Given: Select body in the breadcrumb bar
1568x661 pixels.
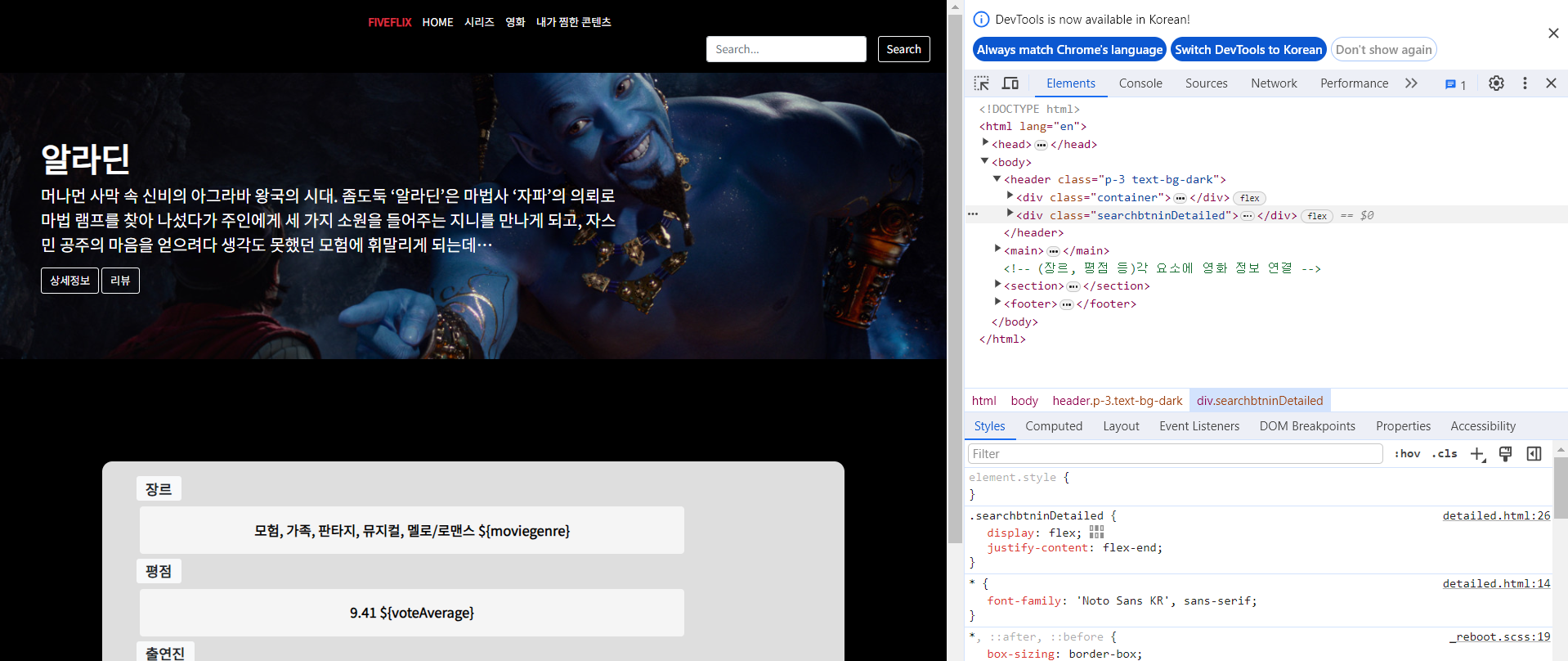Looking at the screenshot, I should 1024,401.
